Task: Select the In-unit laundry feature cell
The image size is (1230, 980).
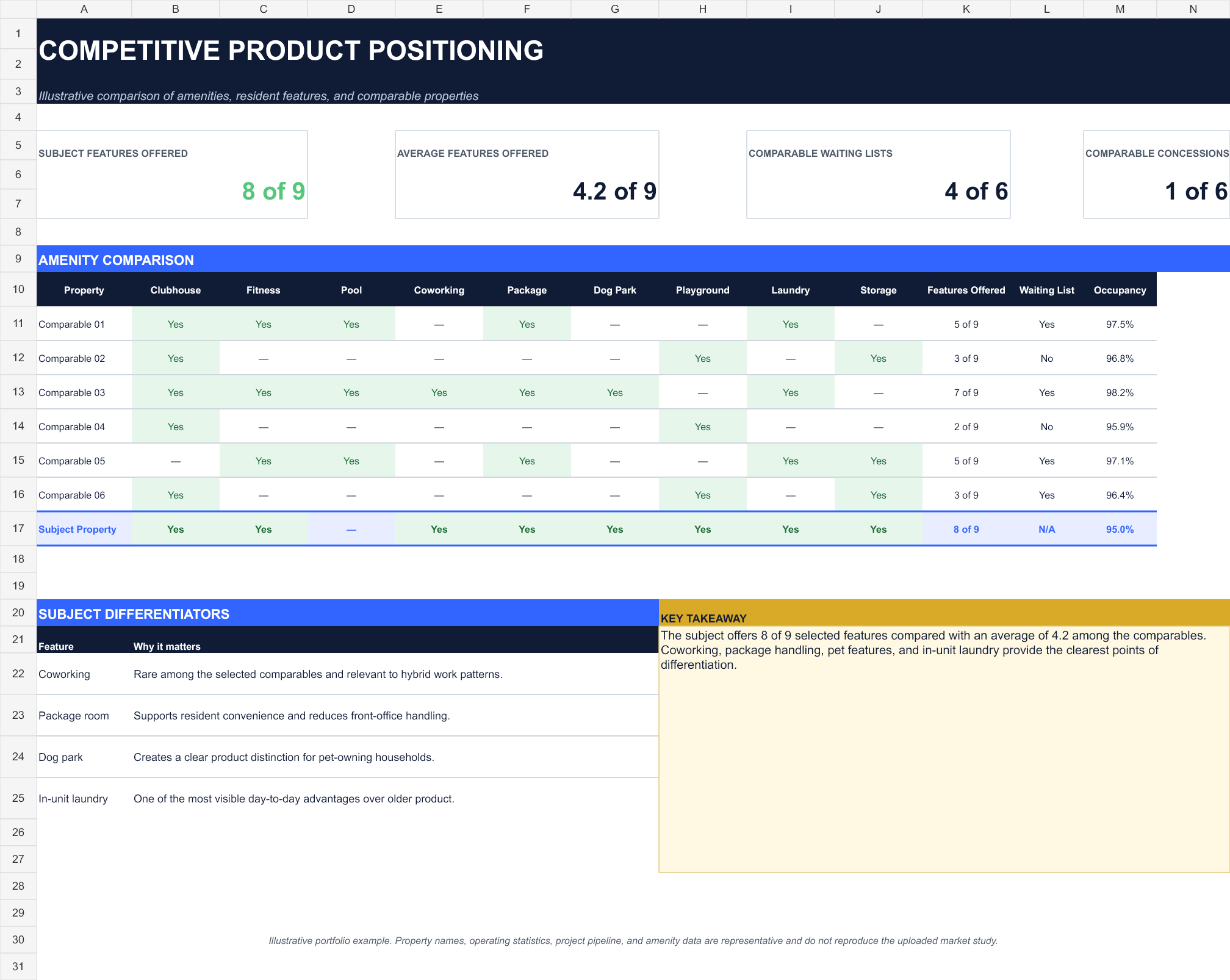Action: (84, 798)
